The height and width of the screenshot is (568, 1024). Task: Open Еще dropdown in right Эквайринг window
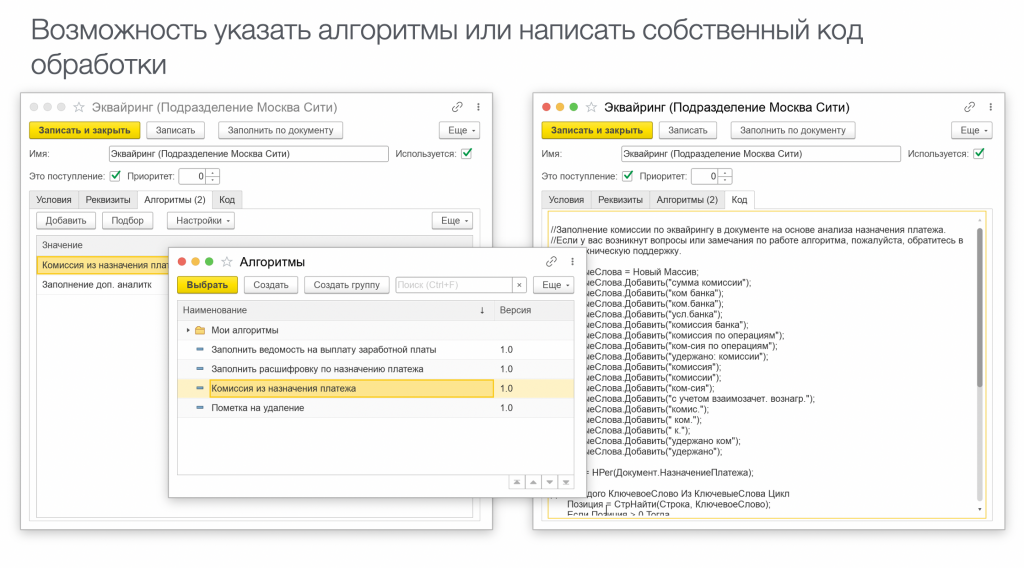click(x=972, y=131)
